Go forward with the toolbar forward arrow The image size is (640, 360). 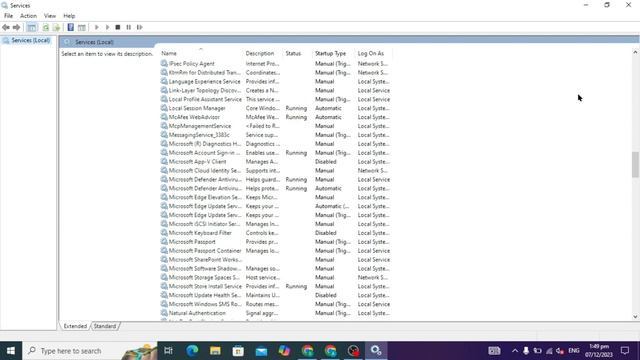16,27
